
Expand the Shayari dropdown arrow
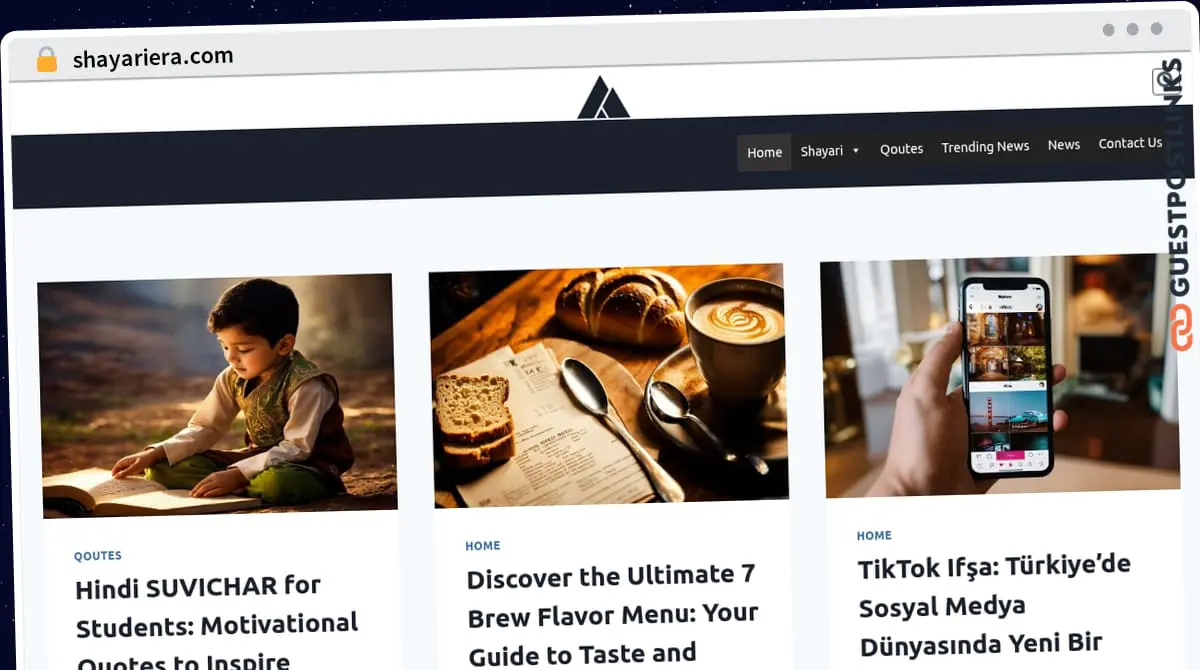tap(855, 151)
